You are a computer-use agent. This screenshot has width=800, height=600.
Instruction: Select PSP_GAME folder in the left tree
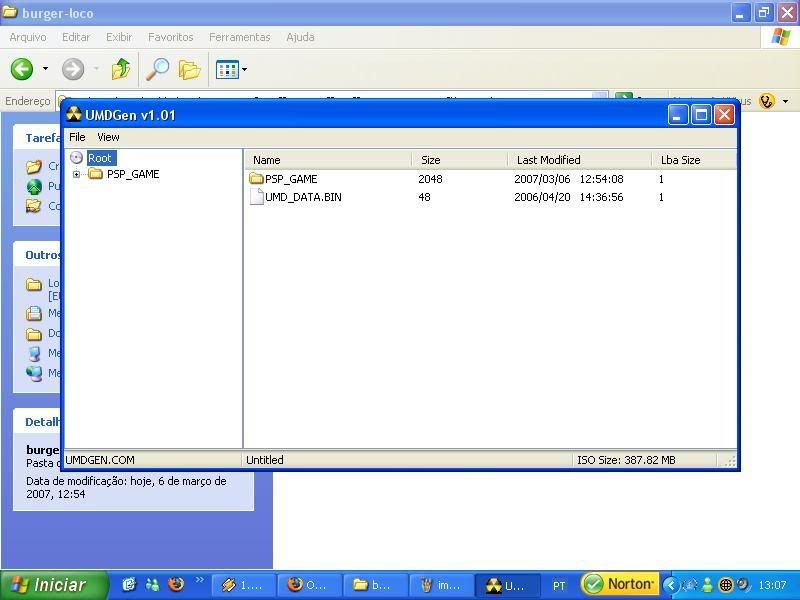click(133, 174)
